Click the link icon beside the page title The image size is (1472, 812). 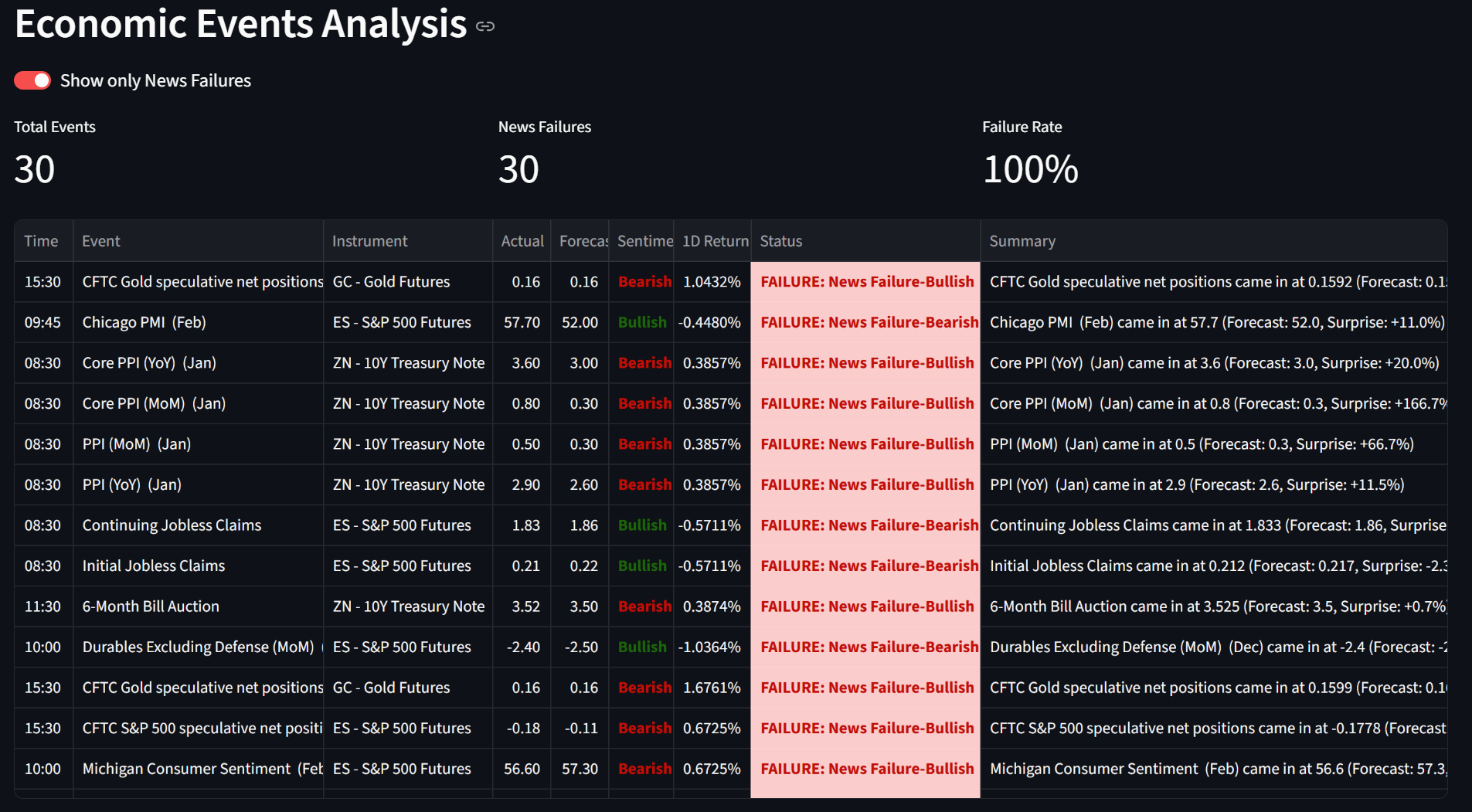[x=485, y=25]
